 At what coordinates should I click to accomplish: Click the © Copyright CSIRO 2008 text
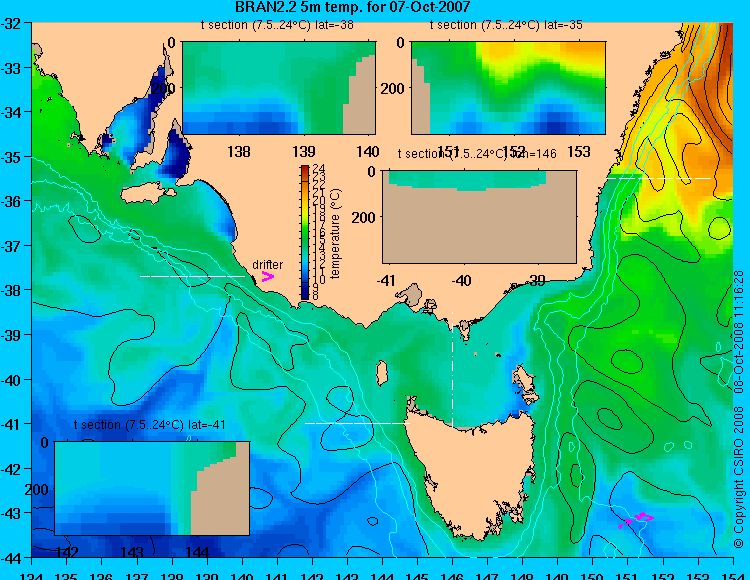(739, 478)
